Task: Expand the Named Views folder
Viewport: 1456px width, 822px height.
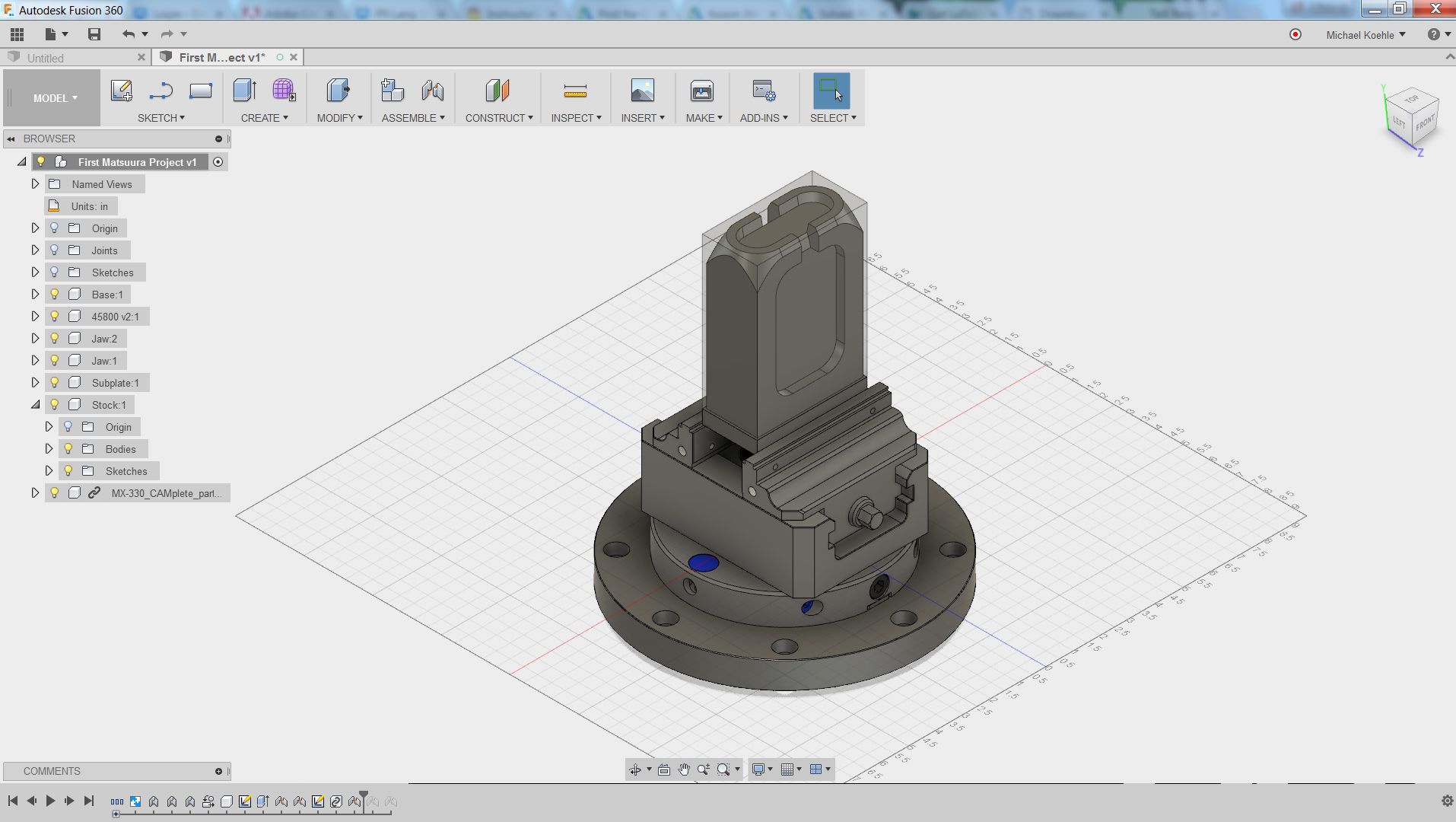Action: tap(35, 183)
